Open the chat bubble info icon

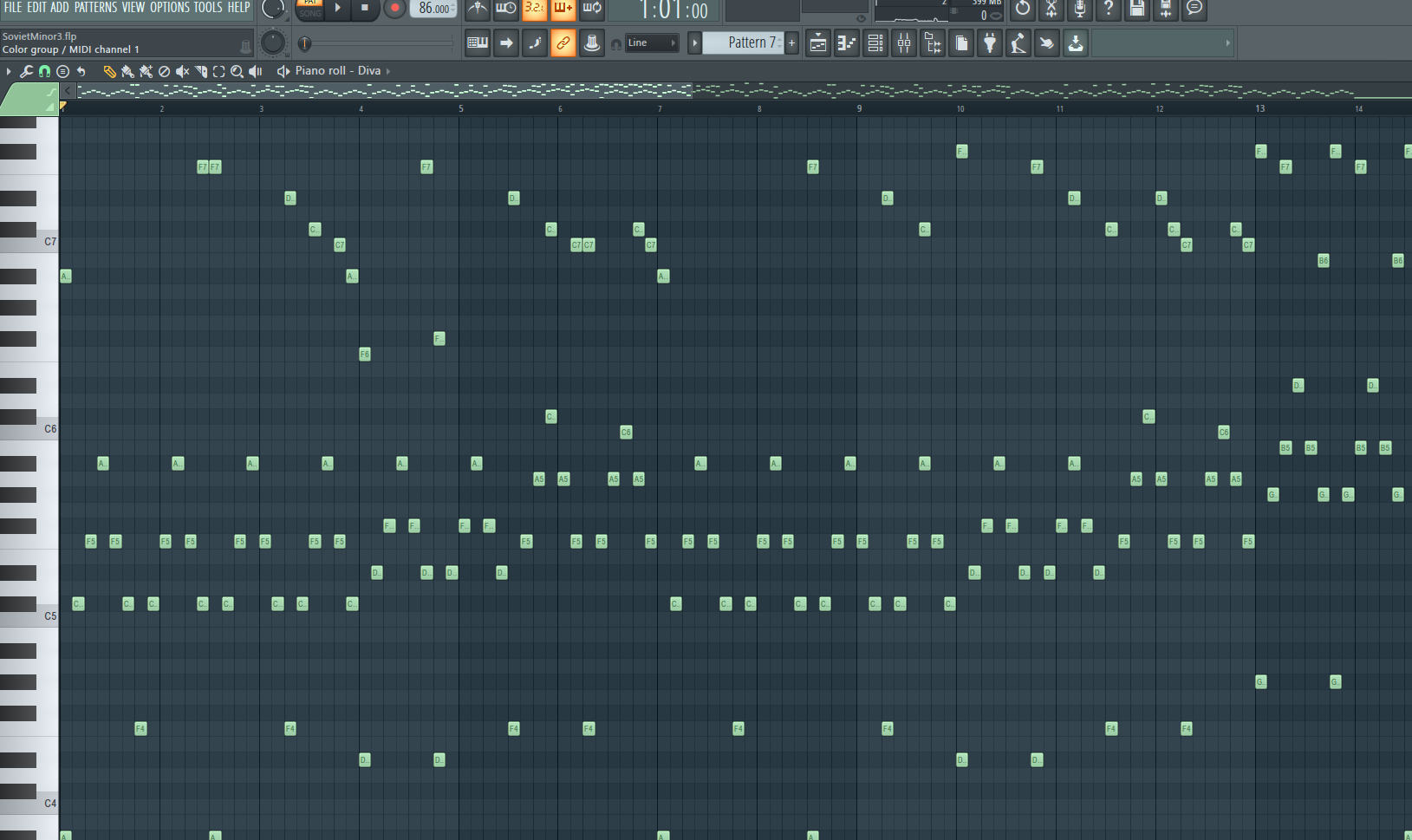(1194, 9)
